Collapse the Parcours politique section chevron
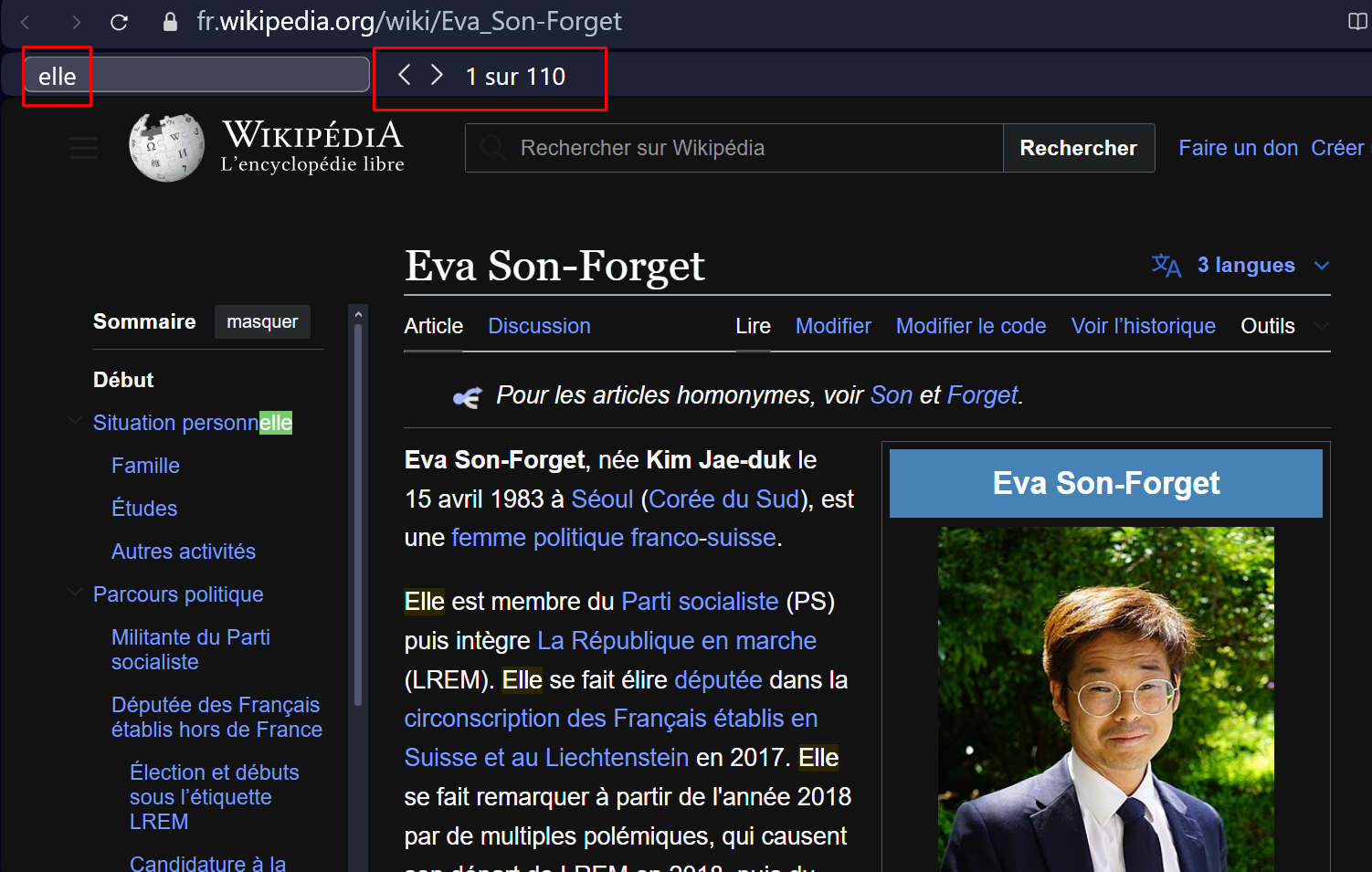Image resolution: width=1372 pixels, height=872 pixels. [75, 593]
